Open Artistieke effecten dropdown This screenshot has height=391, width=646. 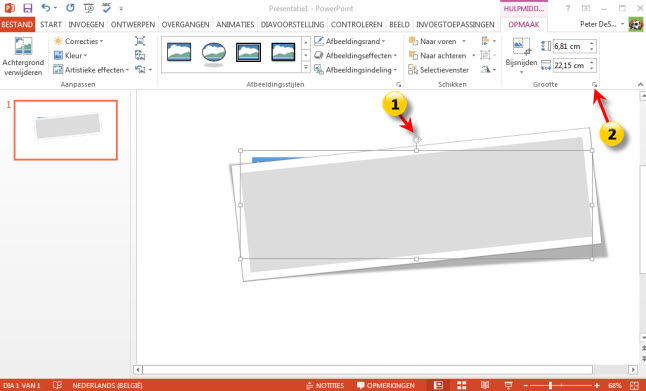[x=91, y=70]
